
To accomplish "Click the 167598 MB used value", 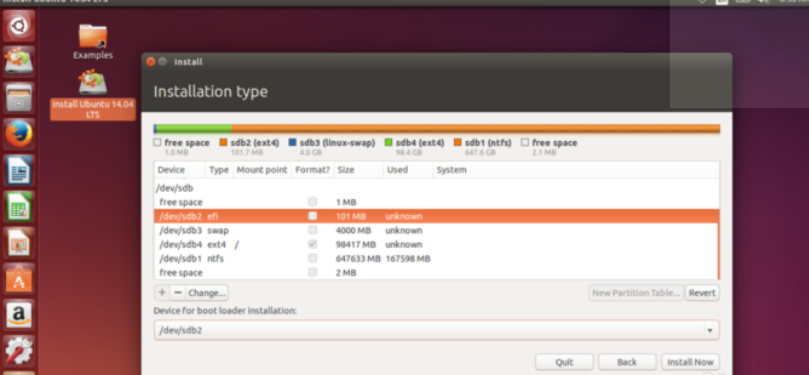I will (408, 258).
